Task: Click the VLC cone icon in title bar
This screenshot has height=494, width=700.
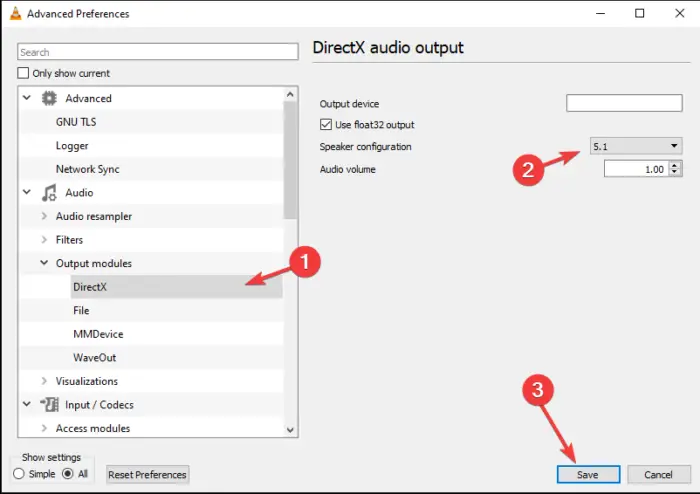Action: (x=16, y=13)
